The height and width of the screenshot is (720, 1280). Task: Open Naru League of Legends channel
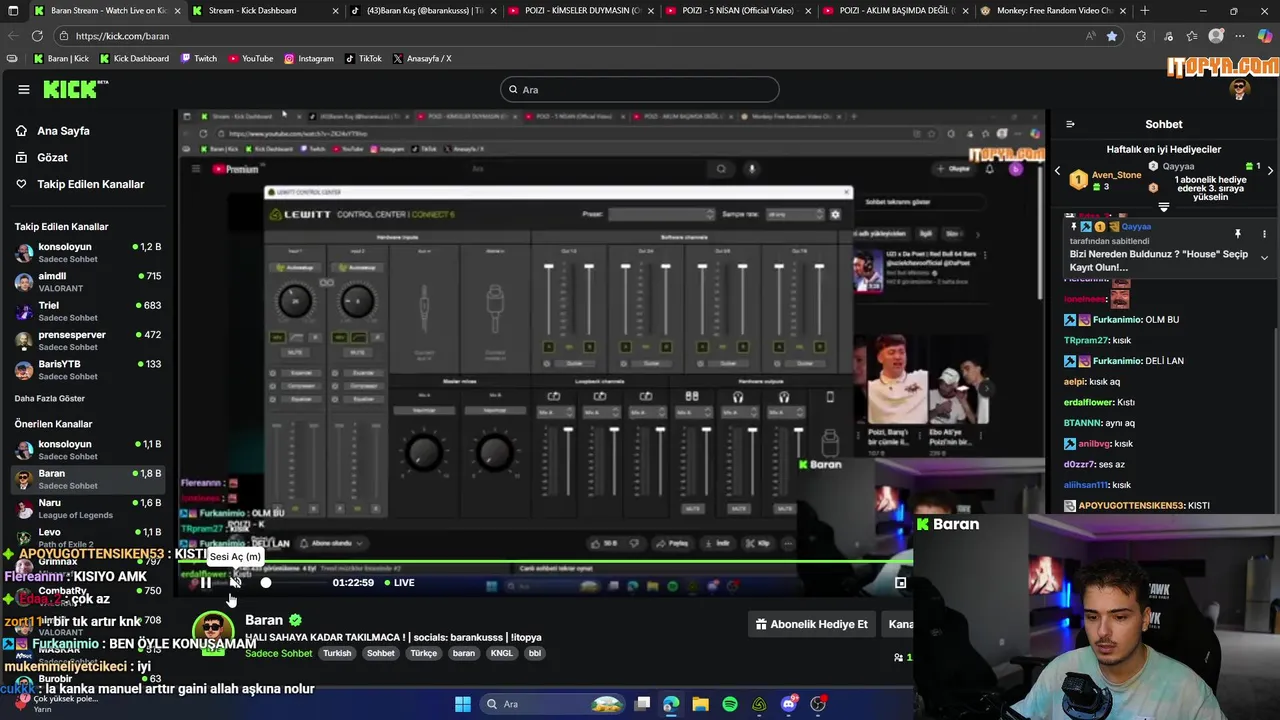[88, 509]
